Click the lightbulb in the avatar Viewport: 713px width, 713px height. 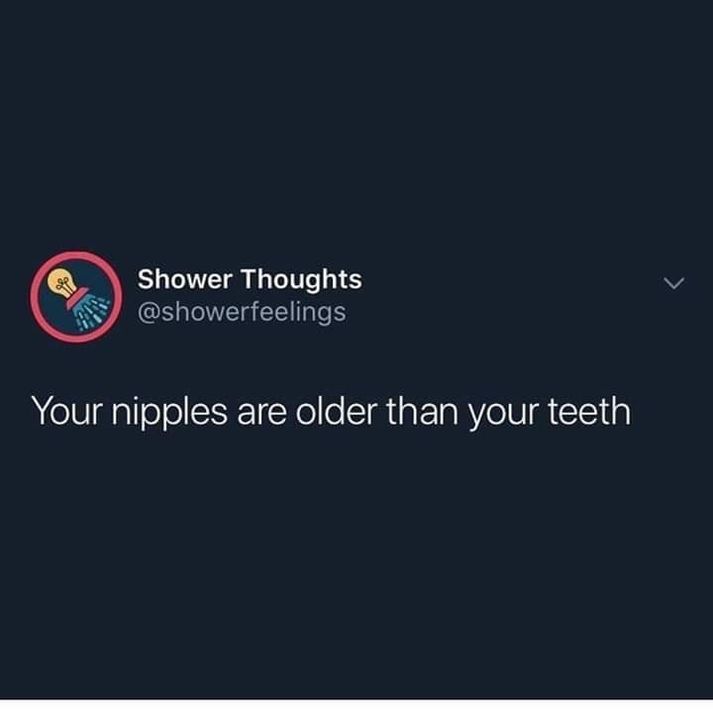click(x=62, y=282)
